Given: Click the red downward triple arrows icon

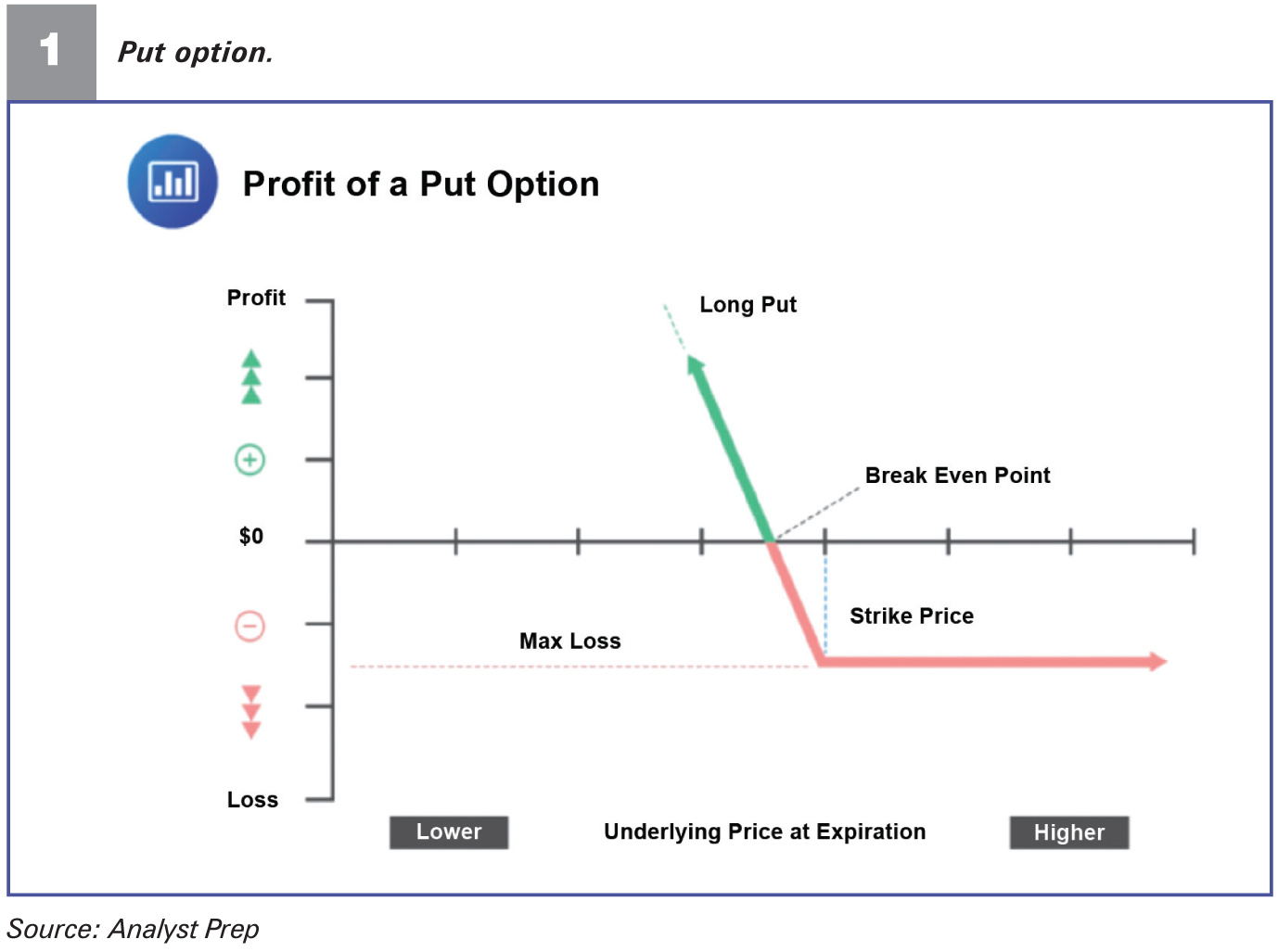Looking at the screenshot, I should point(251,712).
